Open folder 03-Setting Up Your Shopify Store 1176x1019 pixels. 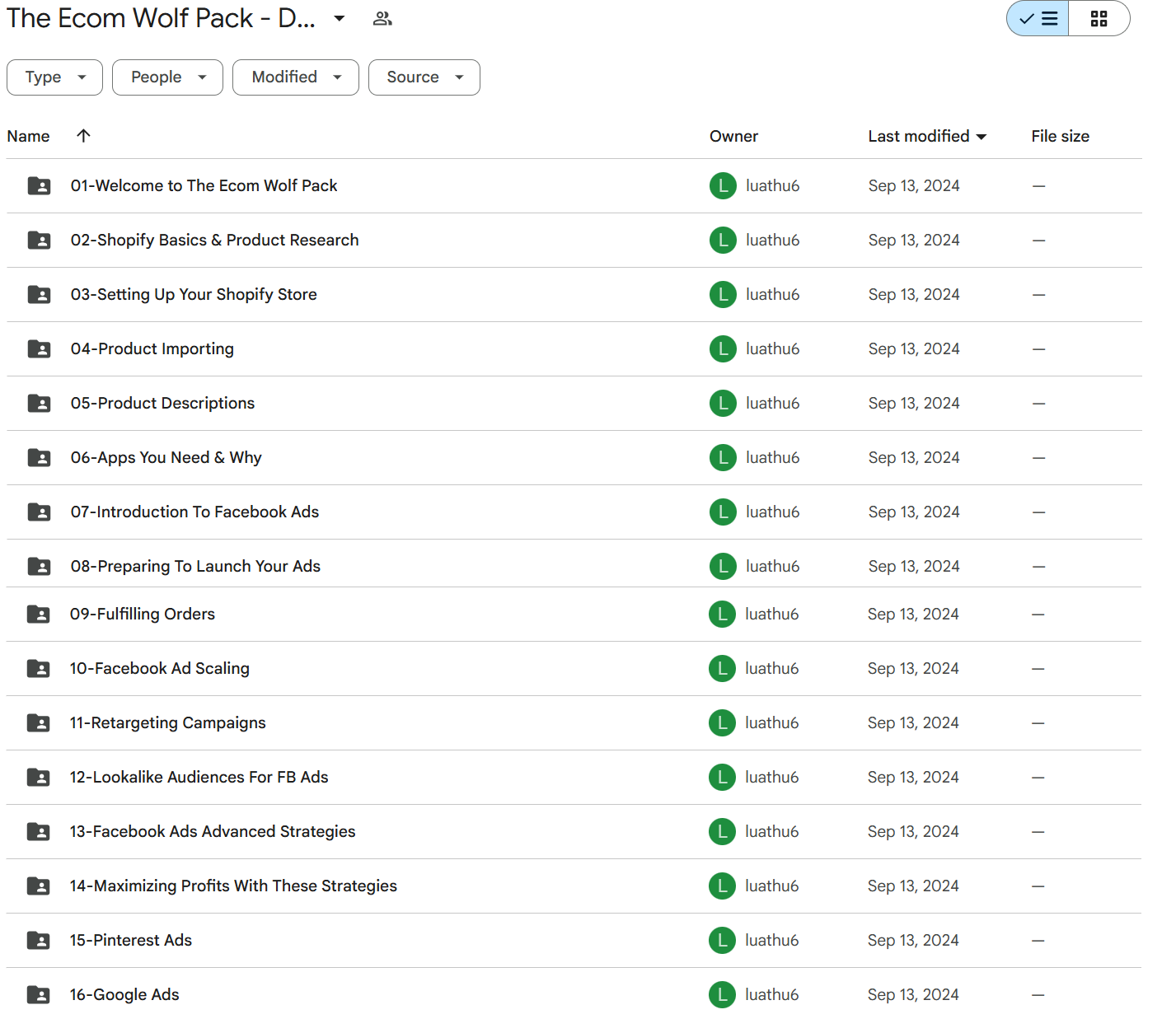(194, 294)
